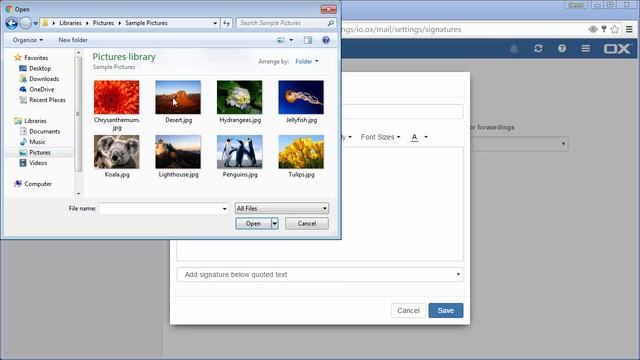The height and width of the screenshot is (360, 640).
Task: Open the OX hamburger menu icon
Action: [586, 49]
